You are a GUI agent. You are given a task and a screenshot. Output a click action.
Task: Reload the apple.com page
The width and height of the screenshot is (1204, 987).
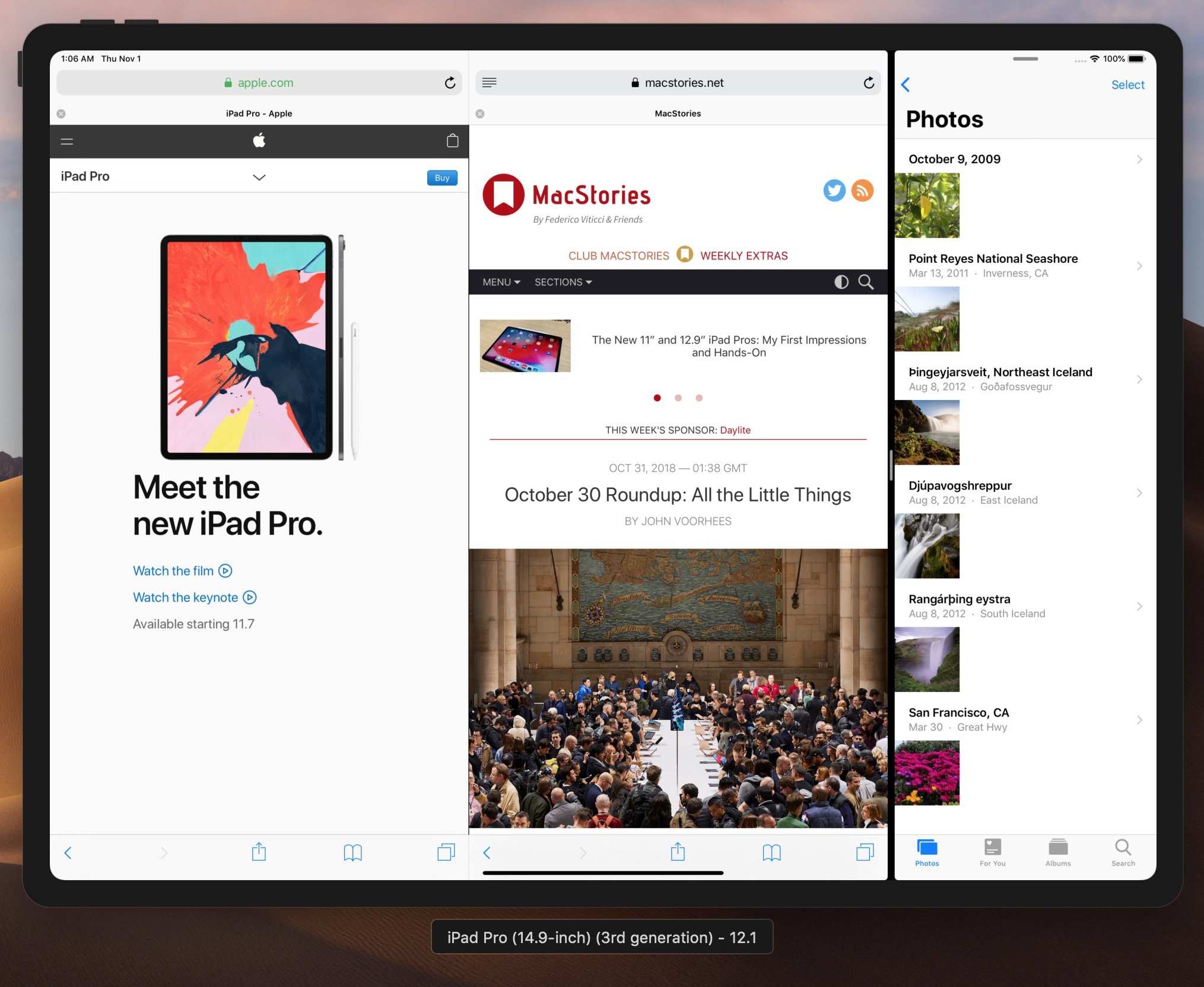pos(450,83)
